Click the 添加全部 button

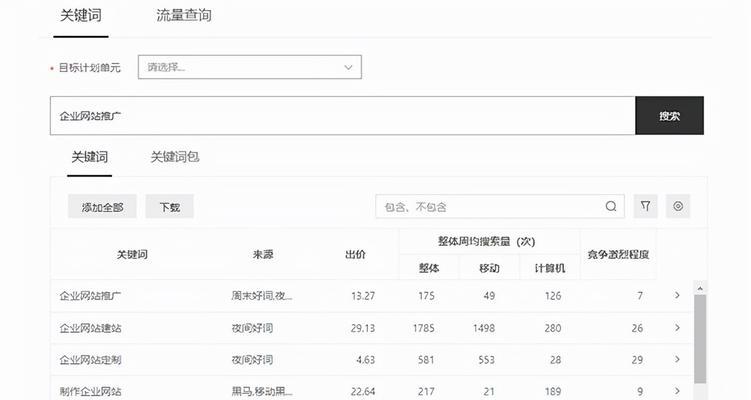(102, 206)
